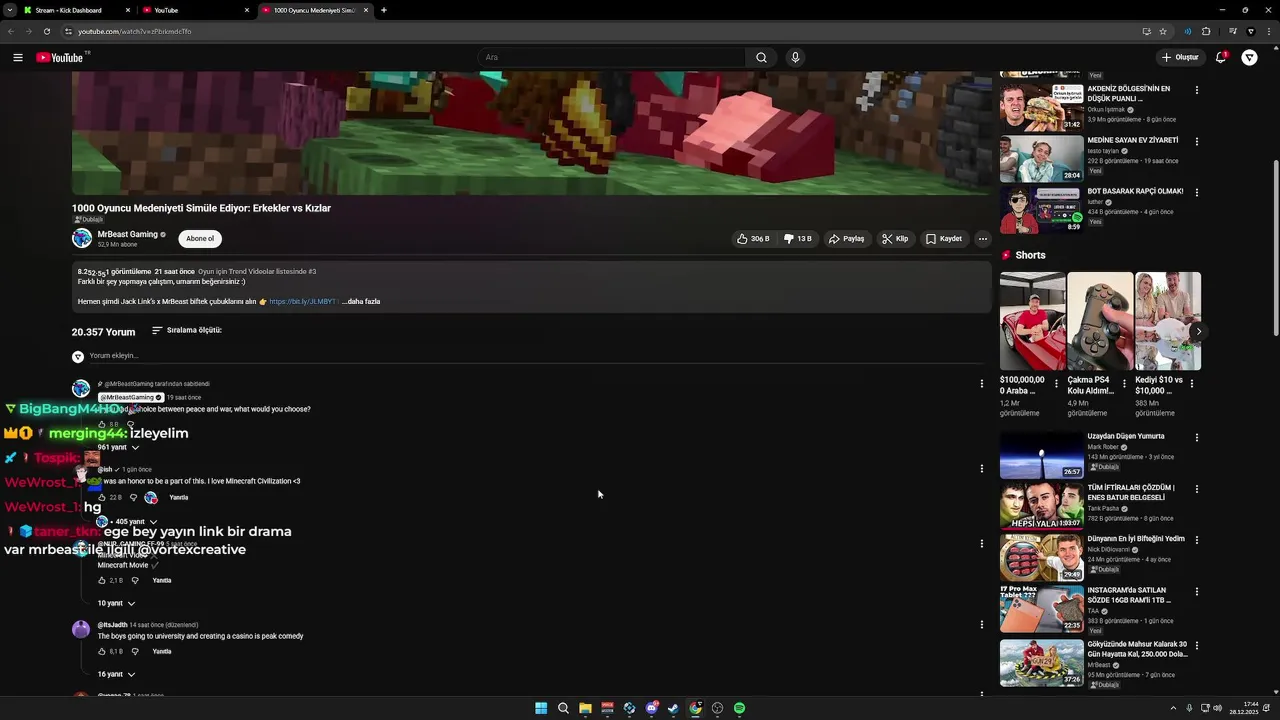
Task: Open options for pinned MrBeastGaming comment
Action: coord(981,383)
